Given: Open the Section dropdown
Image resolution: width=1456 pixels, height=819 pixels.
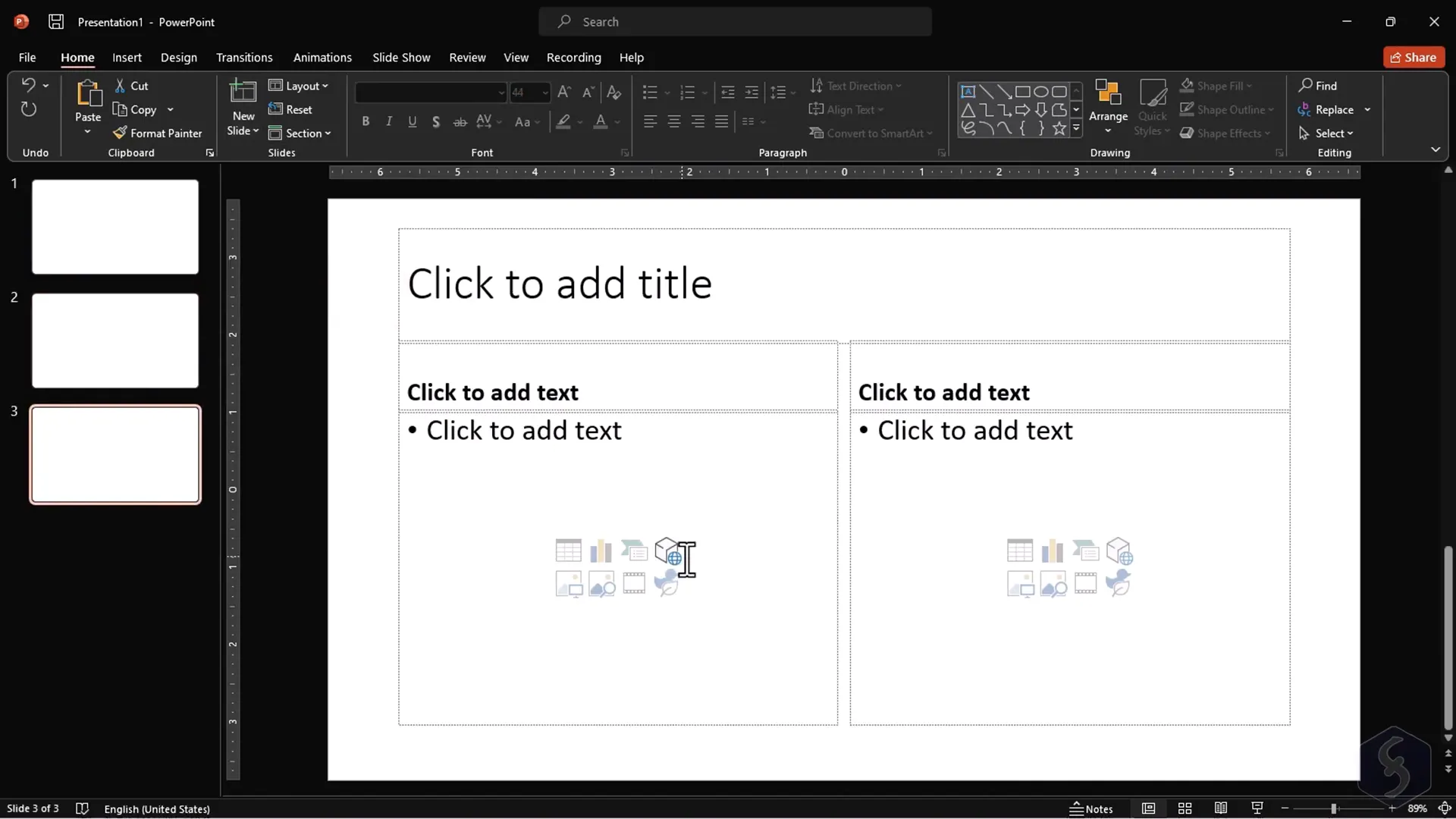Looking at the screenshot, I should 300,133.
